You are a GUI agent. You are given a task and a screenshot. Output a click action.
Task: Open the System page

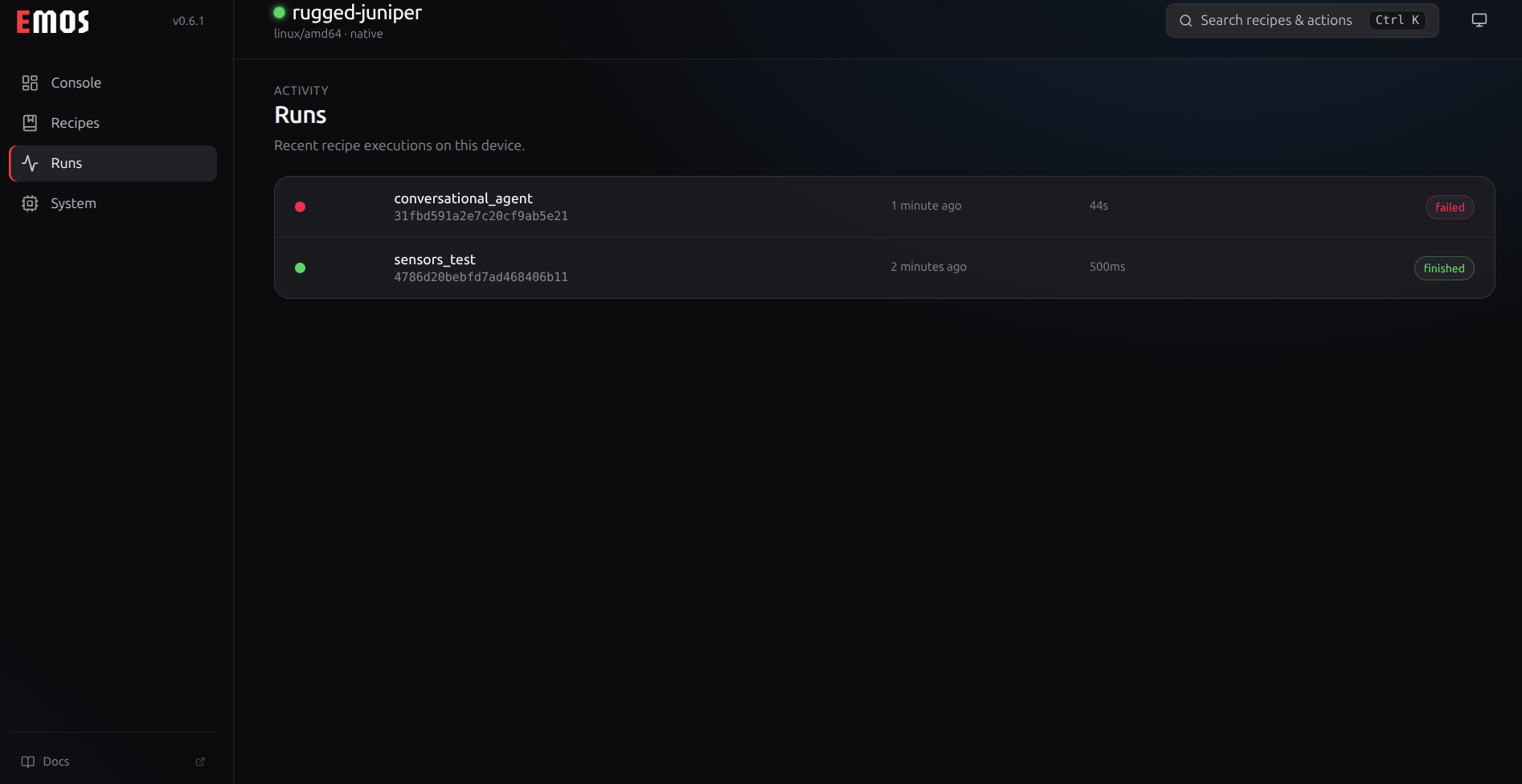click(113, 203)
